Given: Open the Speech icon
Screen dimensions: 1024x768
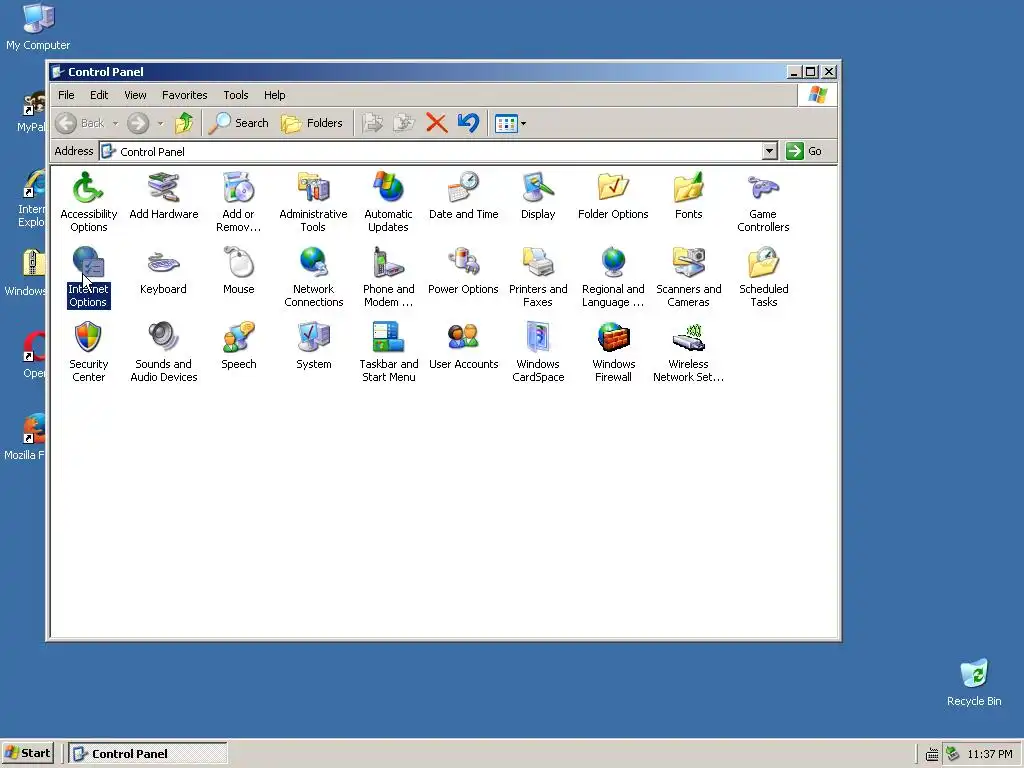Looking at the screenshot, I should pos(238,345).
